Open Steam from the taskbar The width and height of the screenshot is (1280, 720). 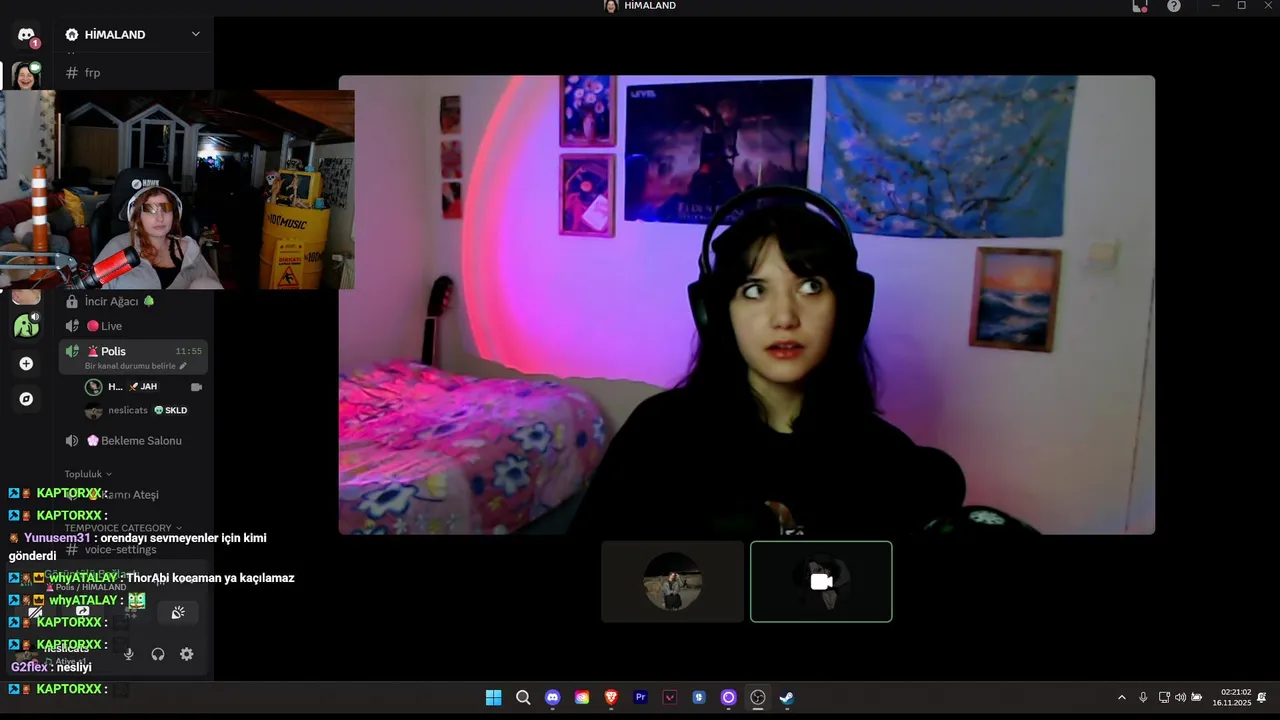pos(787,698)
